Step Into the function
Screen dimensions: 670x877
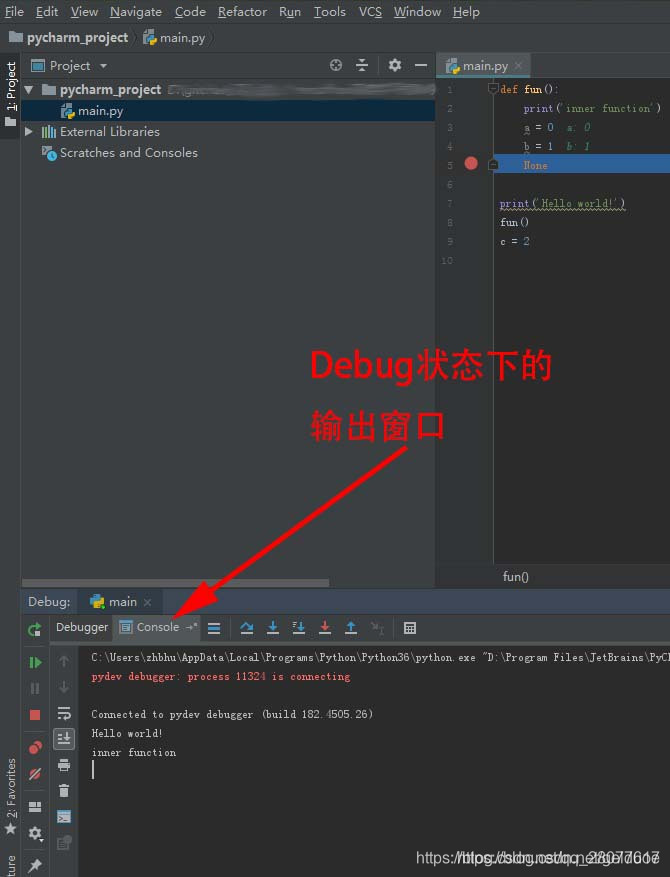point(272,628)
